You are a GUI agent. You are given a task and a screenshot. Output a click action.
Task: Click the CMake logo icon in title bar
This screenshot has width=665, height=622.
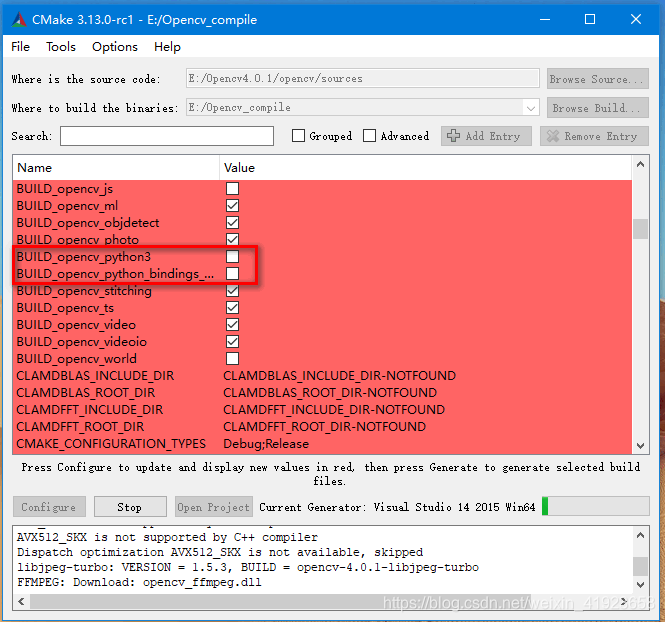19,20
